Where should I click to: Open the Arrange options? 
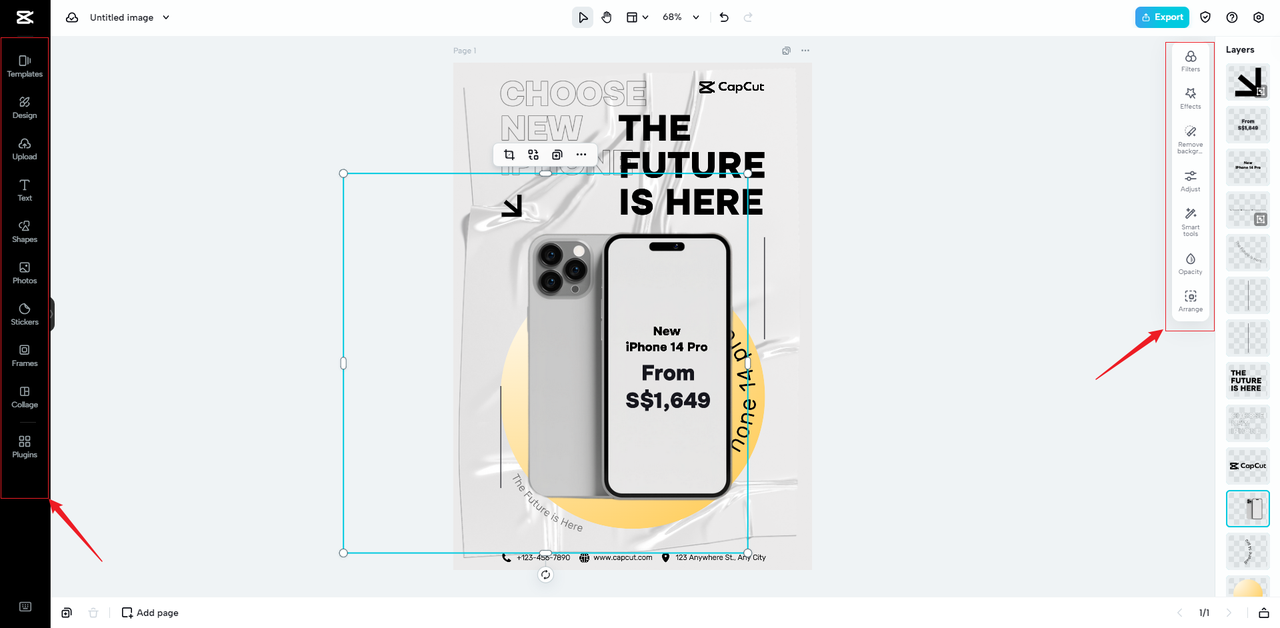1190,301
